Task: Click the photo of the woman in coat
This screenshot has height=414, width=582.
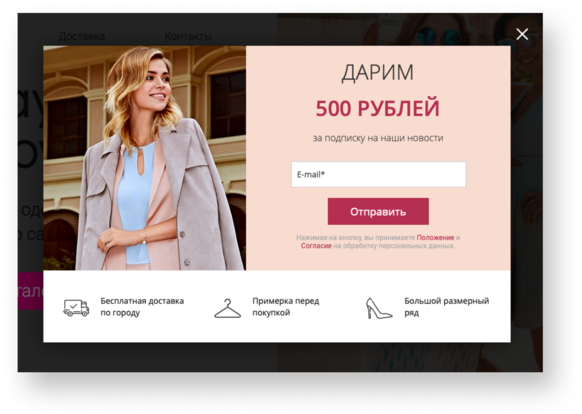Action: point(144,158)
